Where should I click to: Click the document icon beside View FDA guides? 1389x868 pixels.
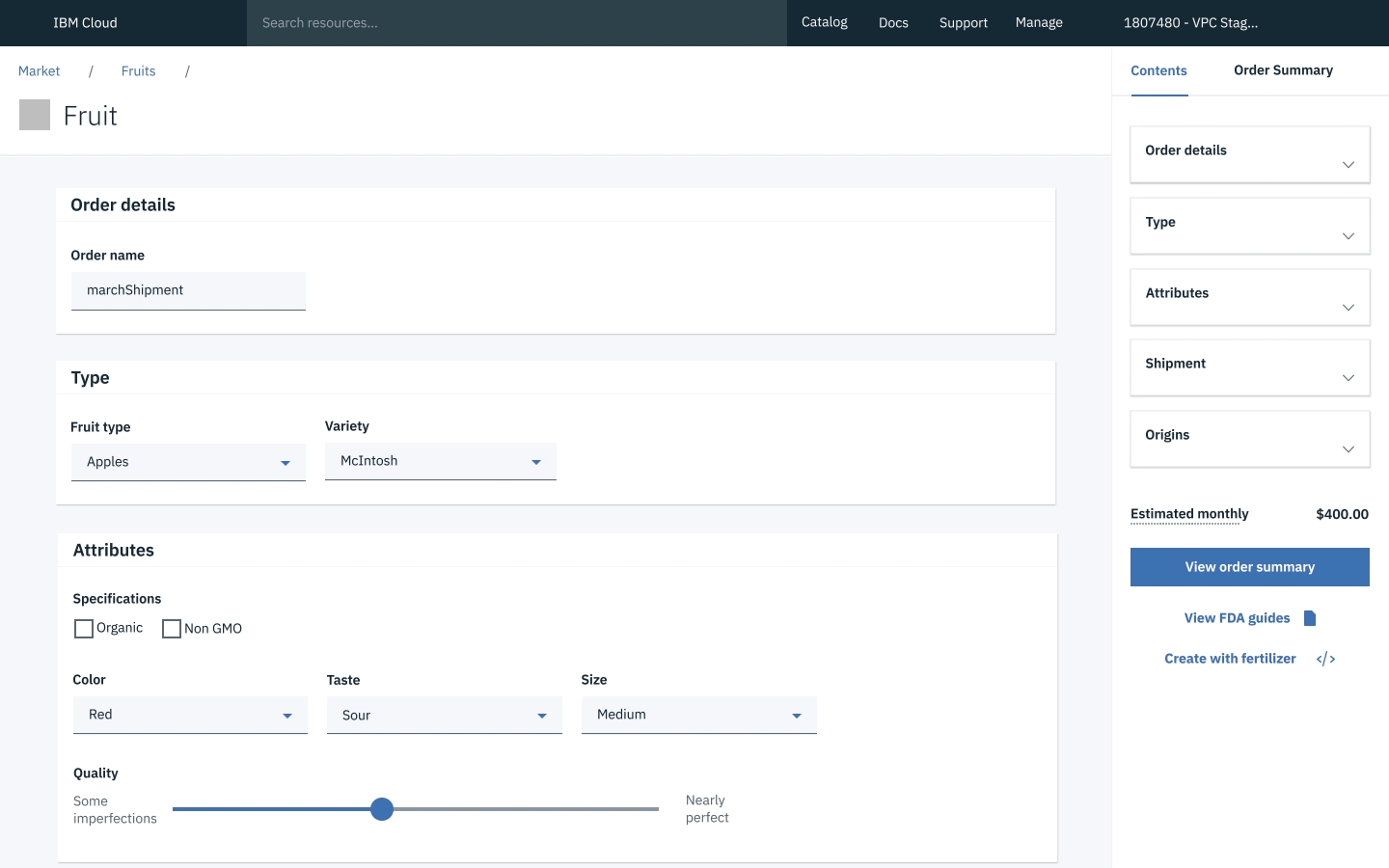coord(1310,618)
